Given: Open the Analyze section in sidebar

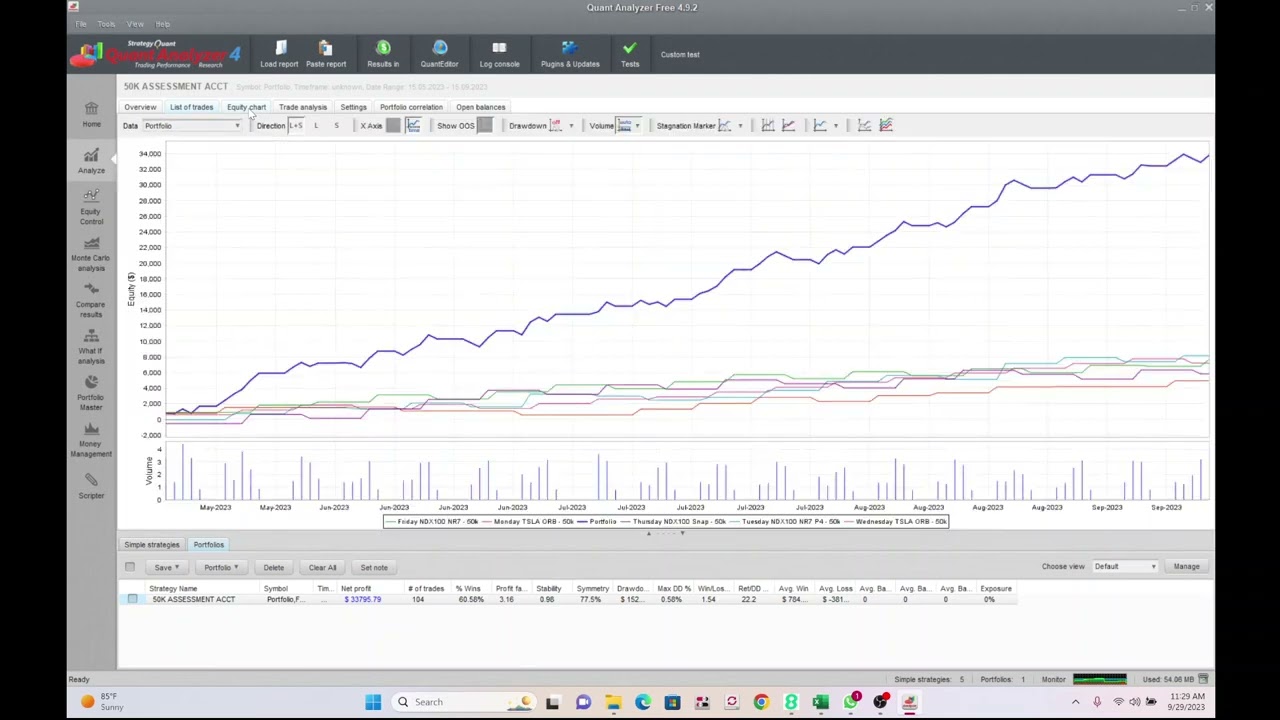Looking at the screenshot, I should (91, 160).
